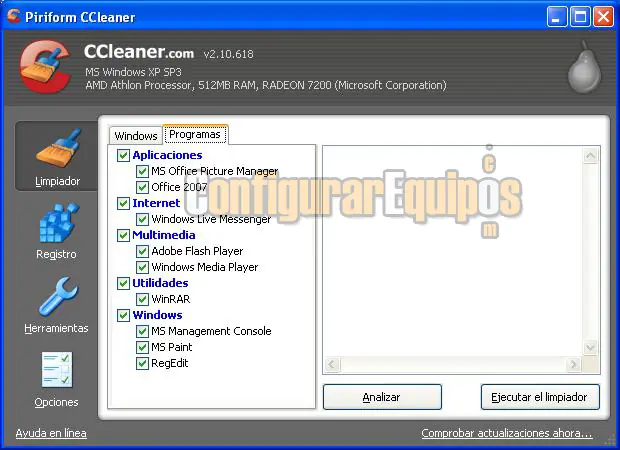Open the Registro registry section
620x450 pixels.
click(x=57, y=231)
